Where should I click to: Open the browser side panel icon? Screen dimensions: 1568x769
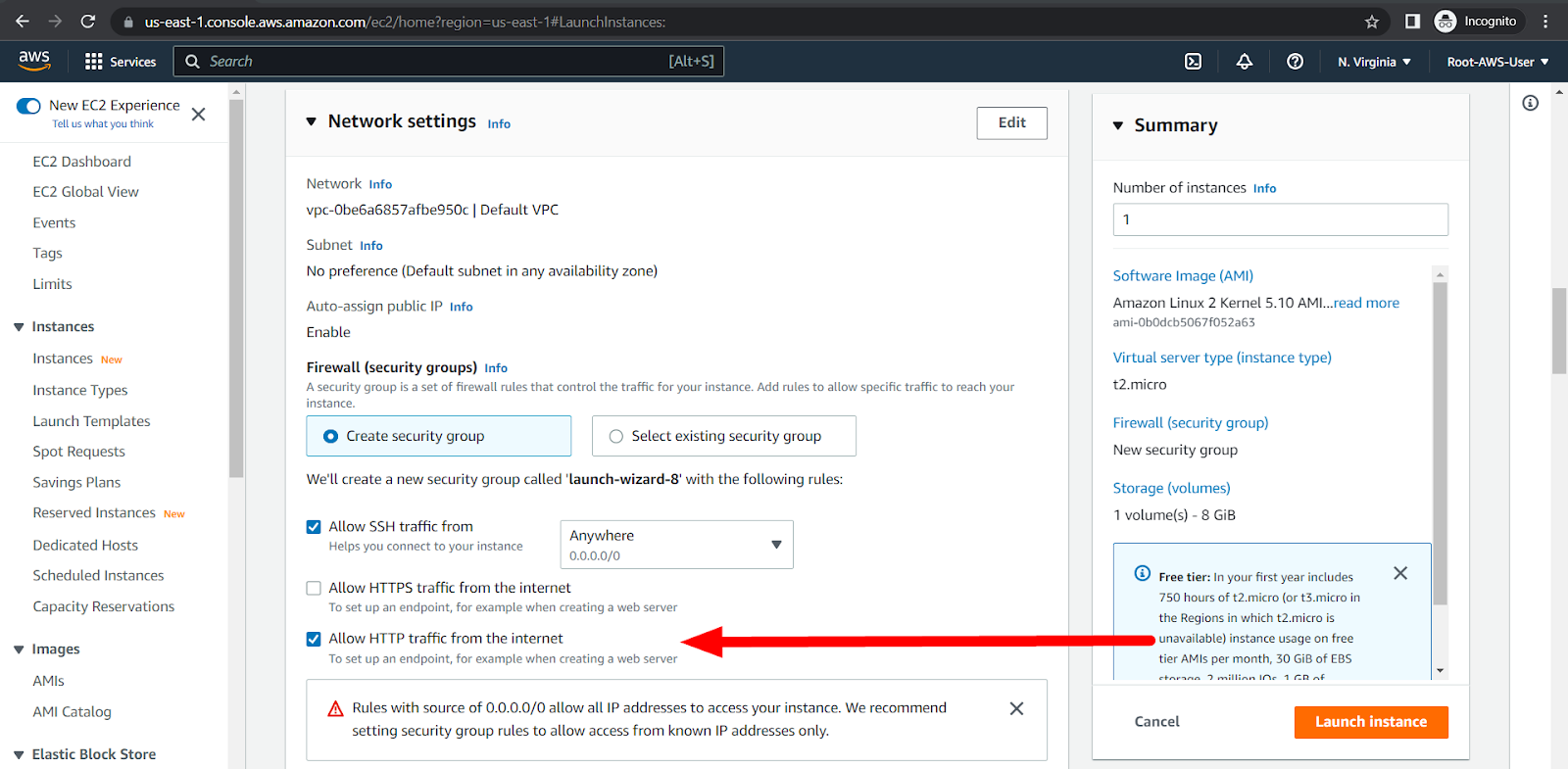(1412, 21)
